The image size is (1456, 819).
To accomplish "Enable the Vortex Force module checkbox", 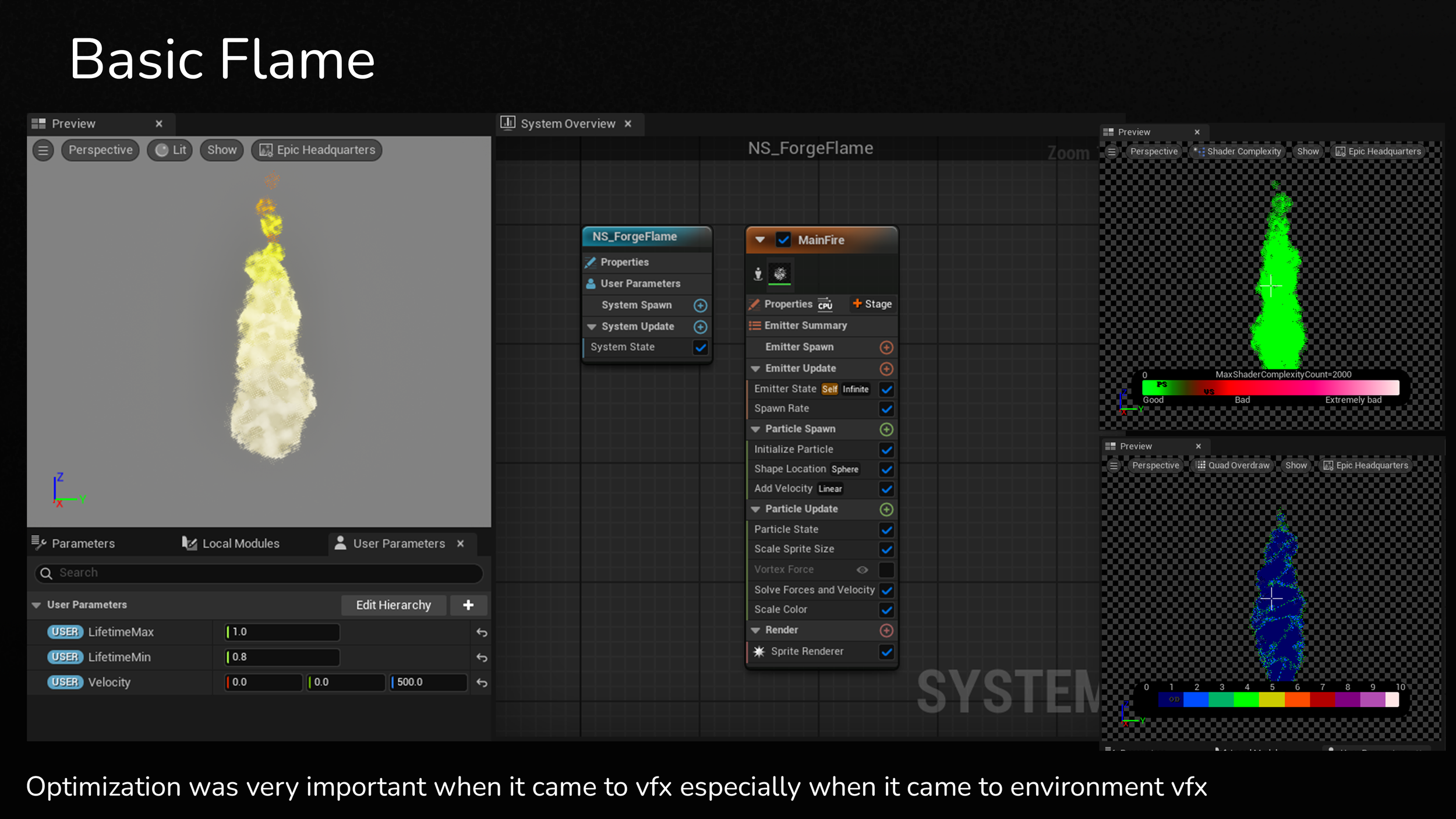I will click(886, 570).
